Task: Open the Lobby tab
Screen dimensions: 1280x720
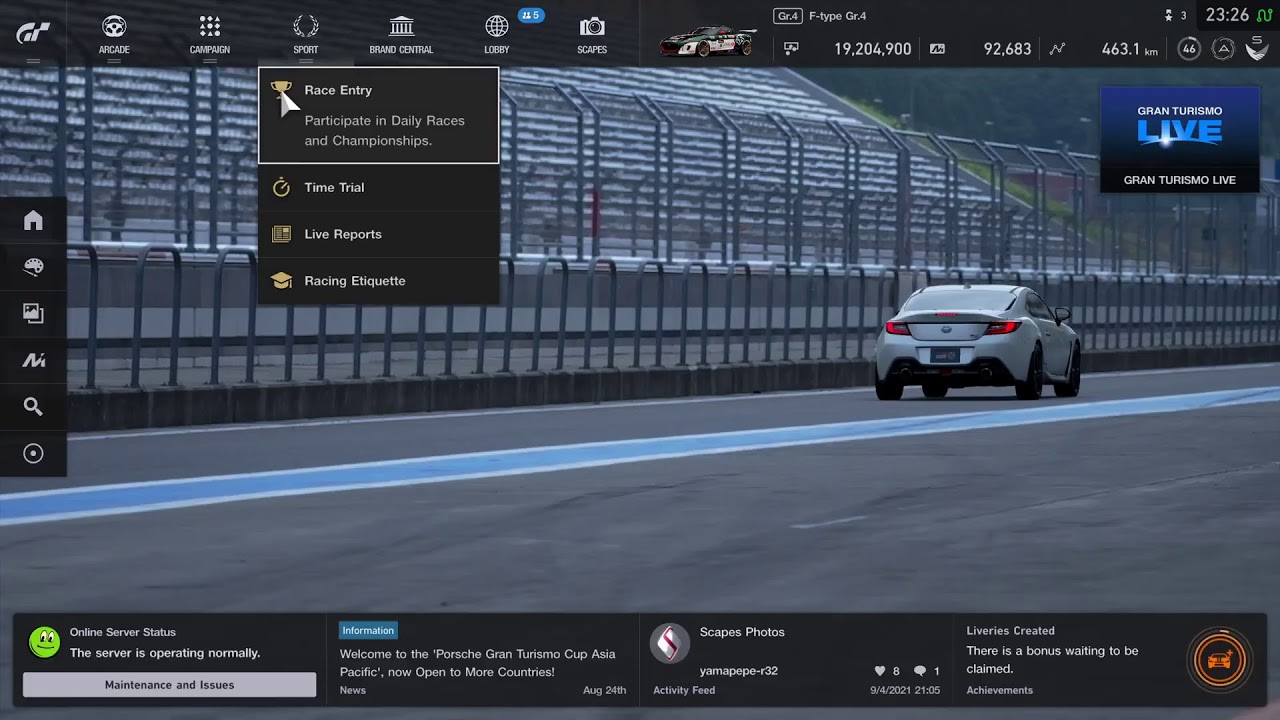Action: 497,35
